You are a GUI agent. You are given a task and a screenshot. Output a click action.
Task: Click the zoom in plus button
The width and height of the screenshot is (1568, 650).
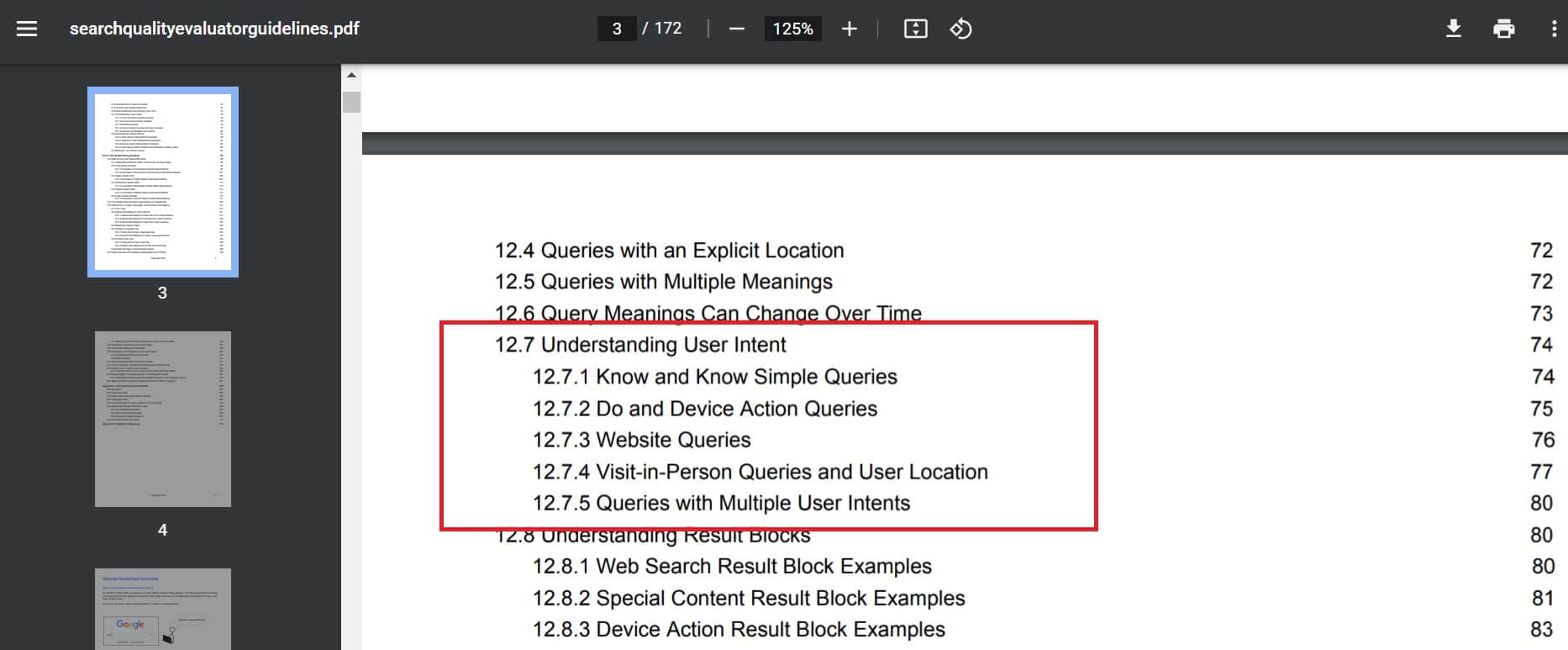pos(850,29)
